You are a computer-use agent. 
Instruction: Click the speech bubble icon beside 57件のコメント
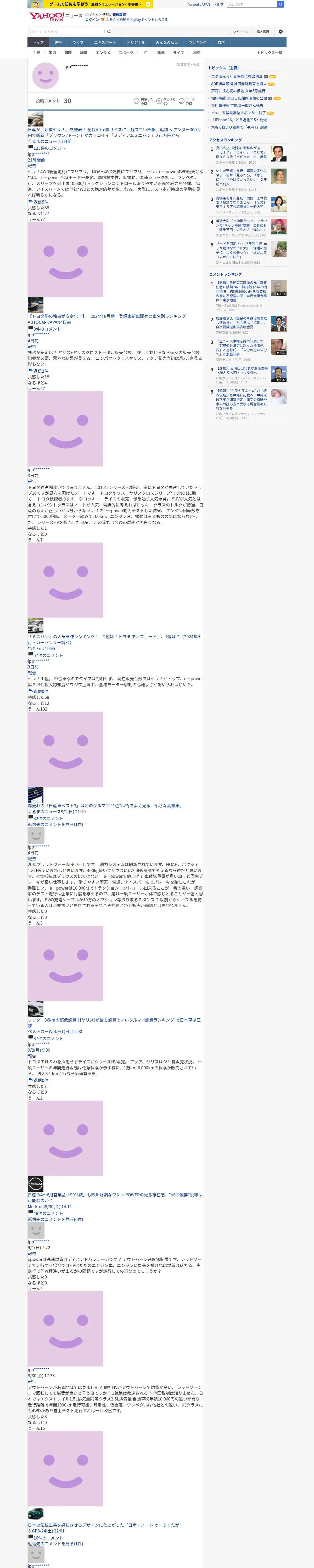point(31,654)
